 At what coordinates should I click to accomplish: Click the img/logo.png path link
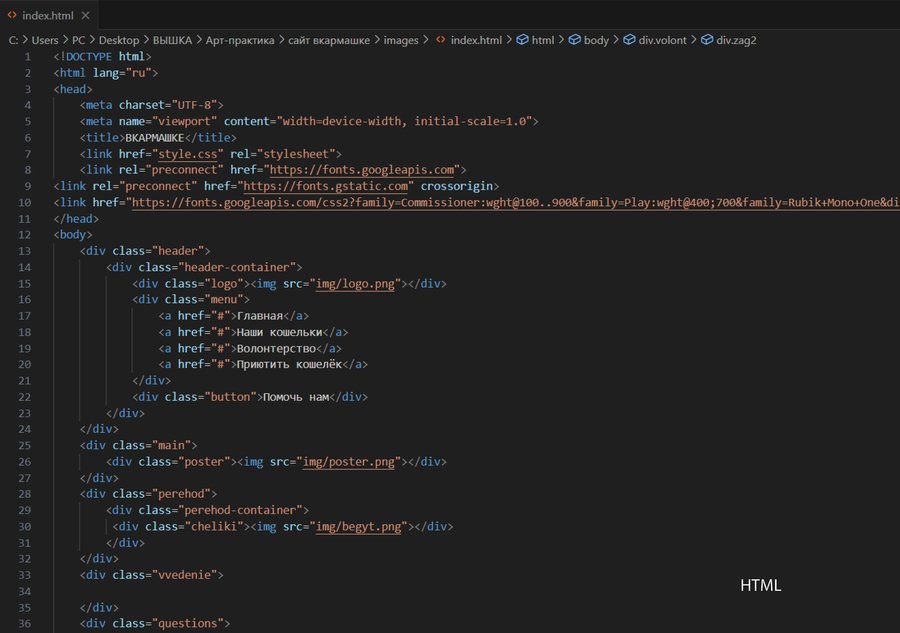coord(357,283)
